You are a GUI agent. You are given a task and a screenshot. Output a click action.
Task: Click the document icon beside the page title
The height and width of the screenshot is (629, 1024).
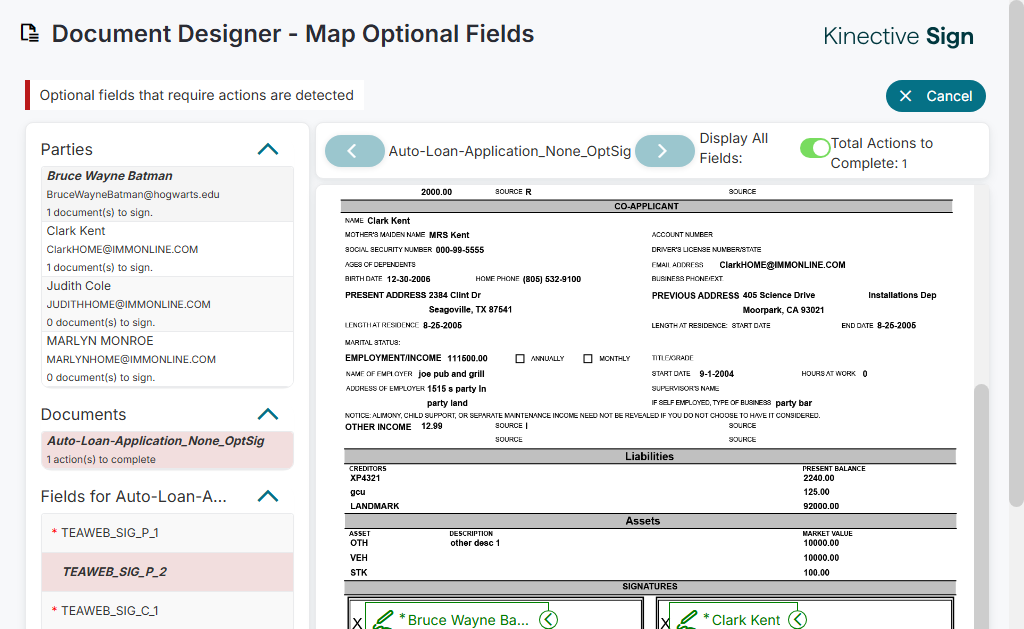tap(30, 34)
